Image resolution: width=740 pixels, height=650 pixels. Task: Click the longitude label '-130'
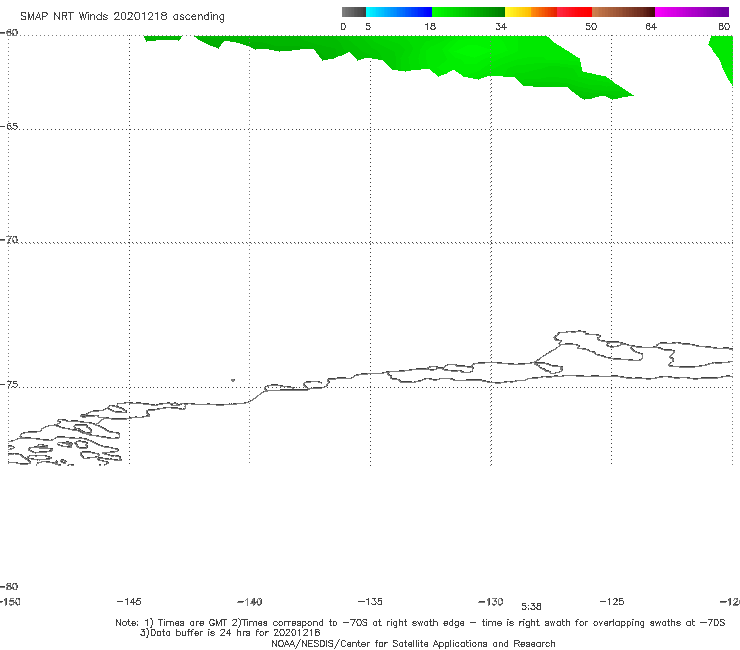[x=491, y=602]
